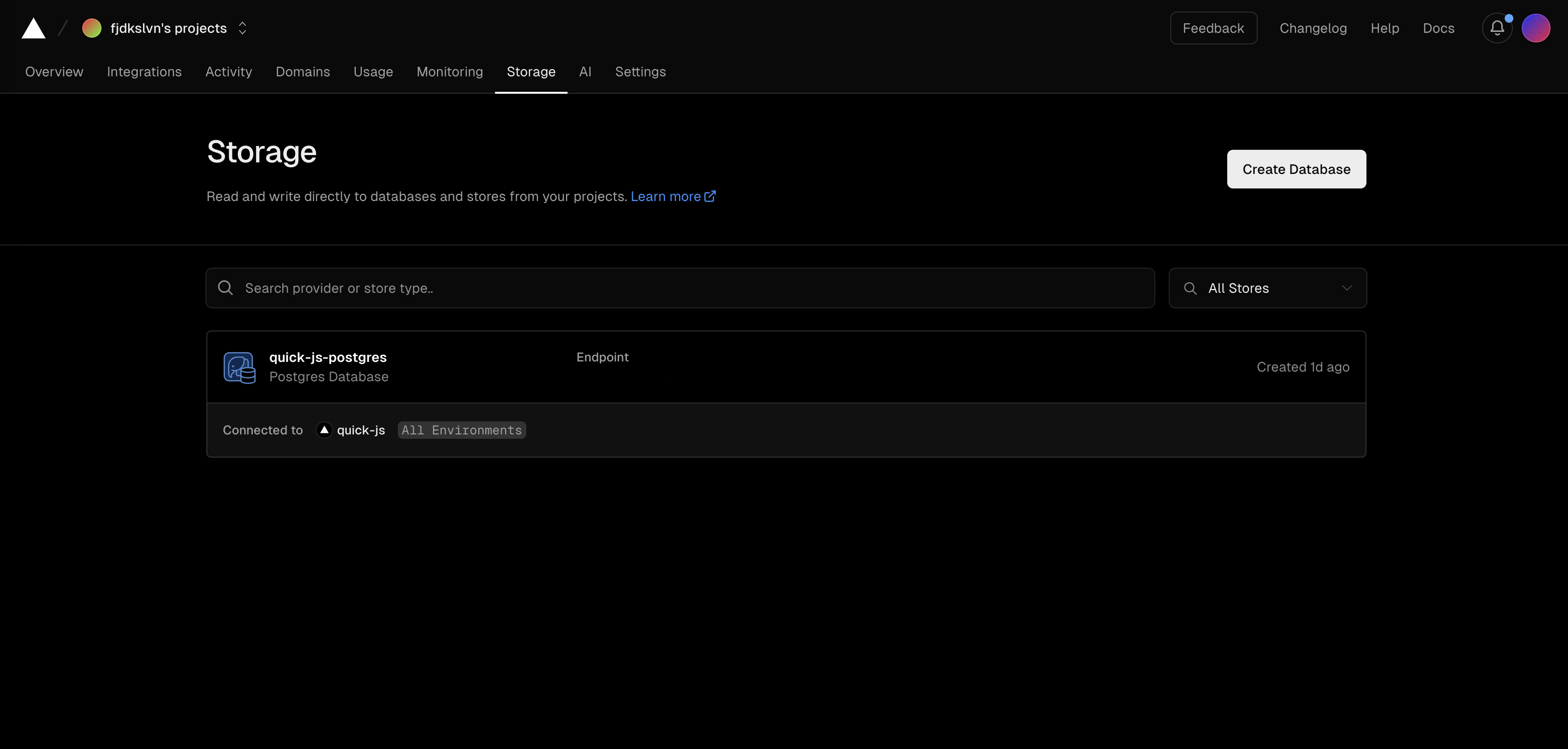Click the external link icon beside Learn more
This screenshot has height=749, width=1568.
[x=710, y=197]
